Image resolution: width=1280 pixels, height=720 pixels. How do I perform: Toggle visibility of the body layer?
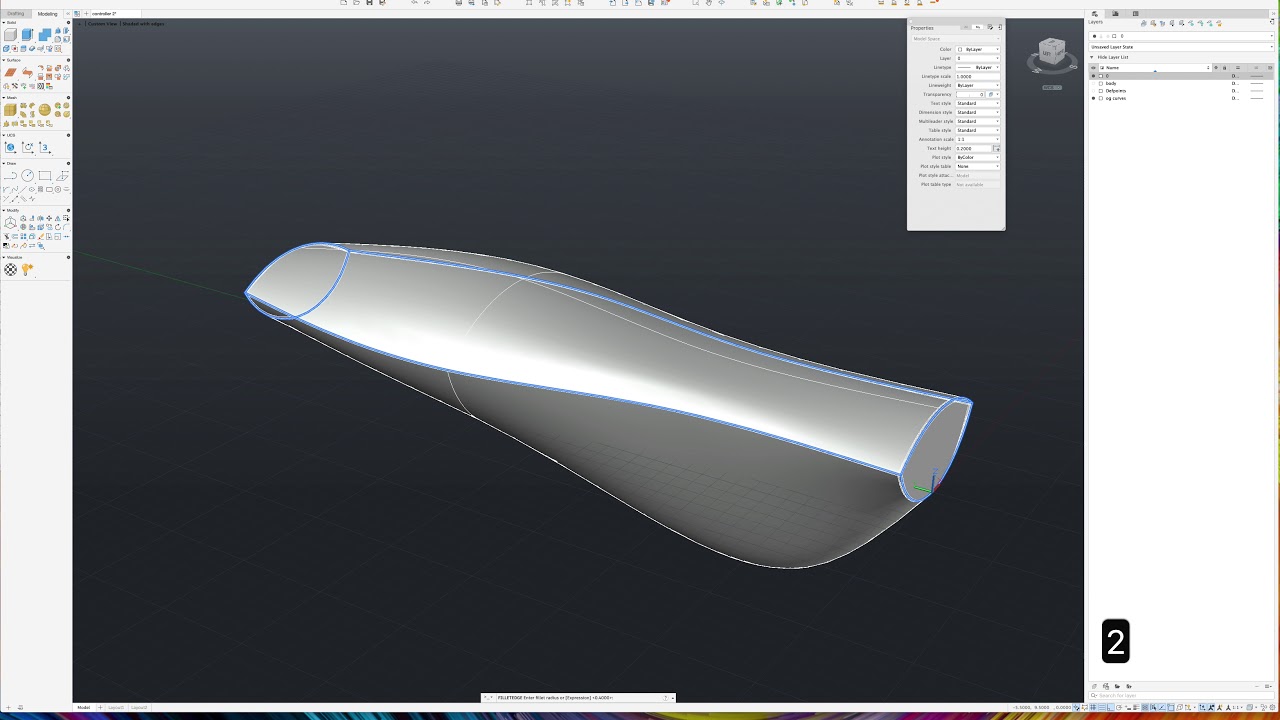click(x=1093, y=83)
